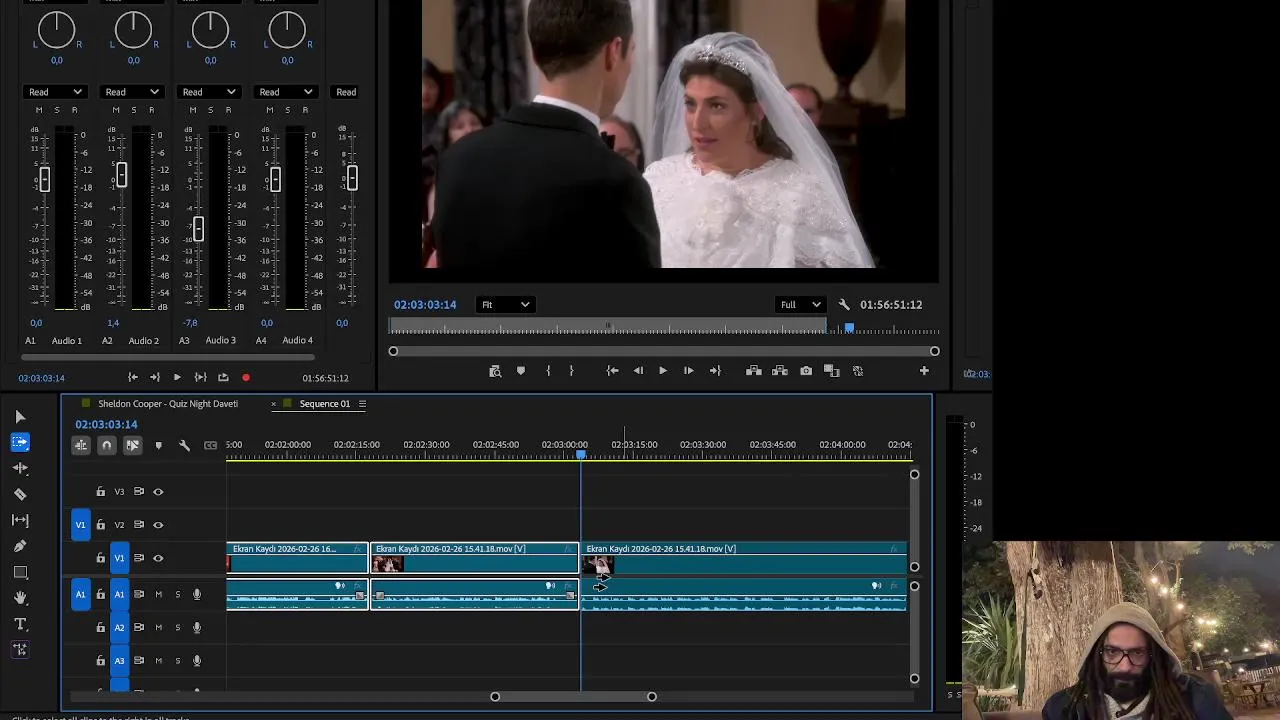Click Program Monitor playhead marker
This screenshot has height=720, width=1280.
coord(849,328)
